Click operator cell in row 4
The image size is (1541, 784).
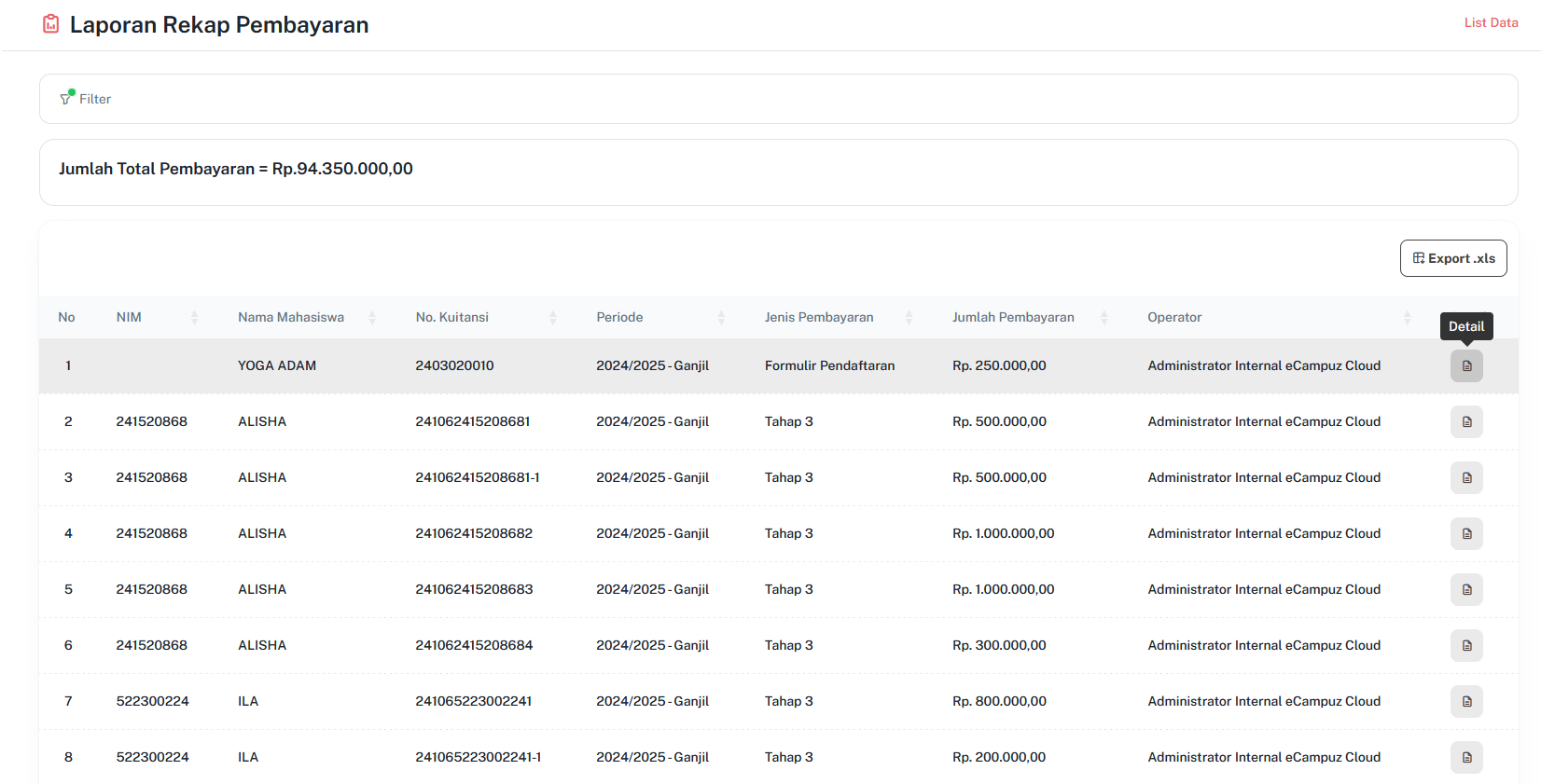[x=1264, y=533]
